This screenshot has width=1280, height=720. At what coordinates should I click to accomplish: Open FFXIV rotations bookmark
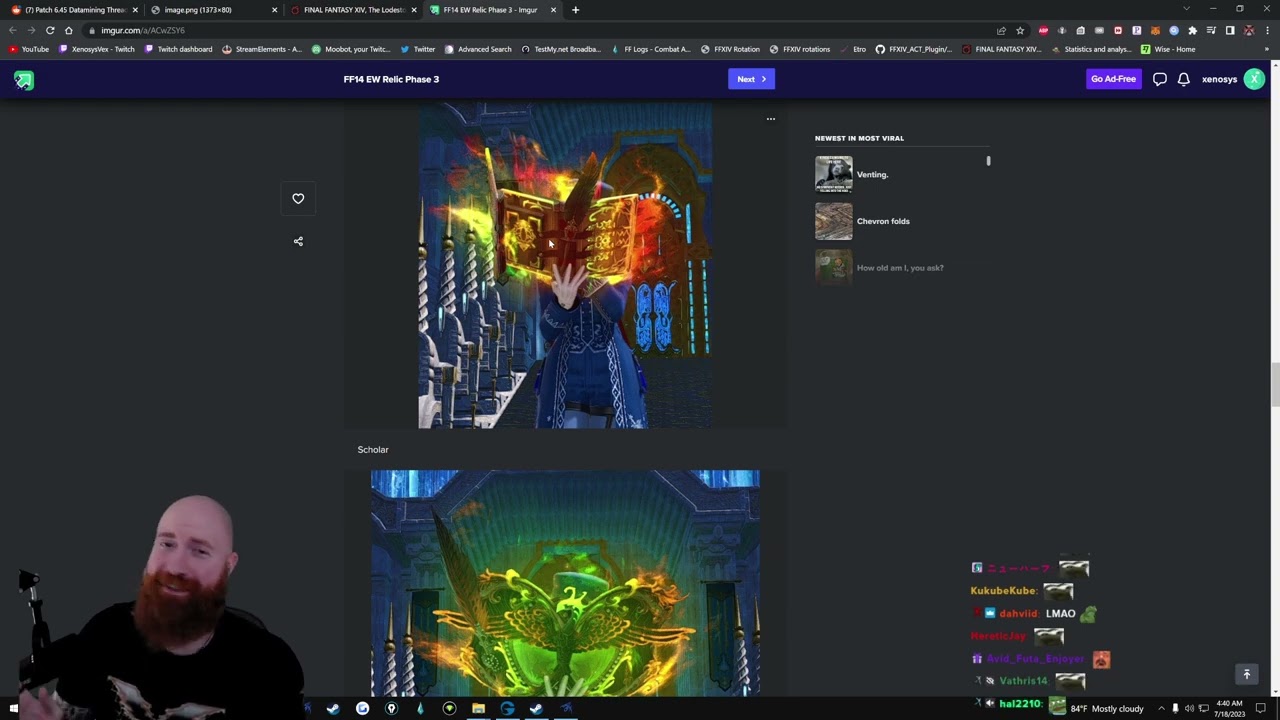(x=801, y=49)
